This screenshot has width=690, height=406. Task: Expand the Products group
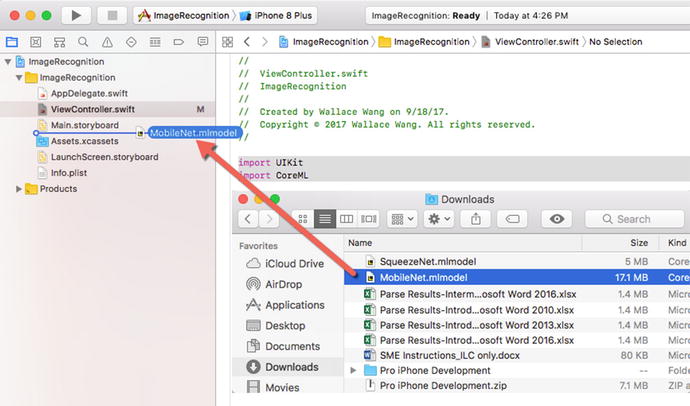coord(19,189)
